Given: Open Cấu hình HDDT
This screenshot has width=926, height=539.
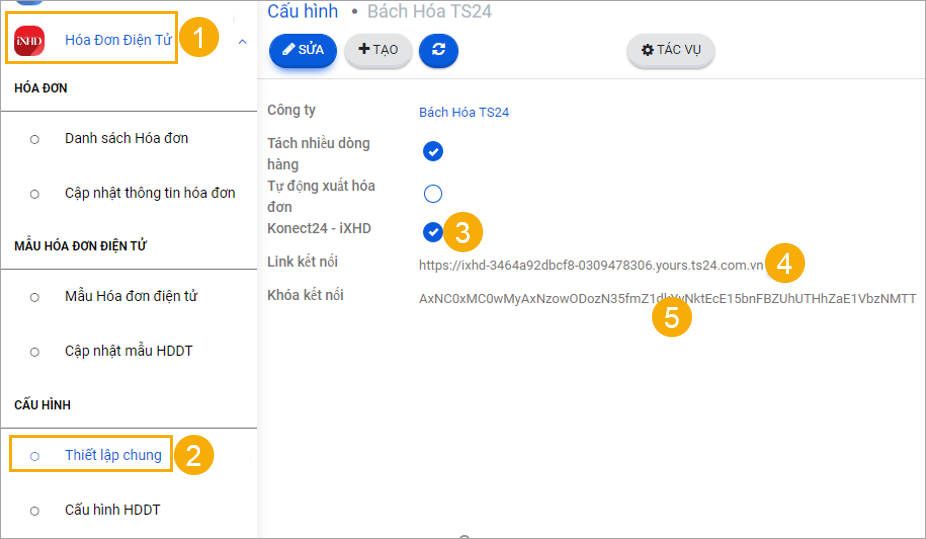Looking at the screenshot, I should tap(112, 509).
